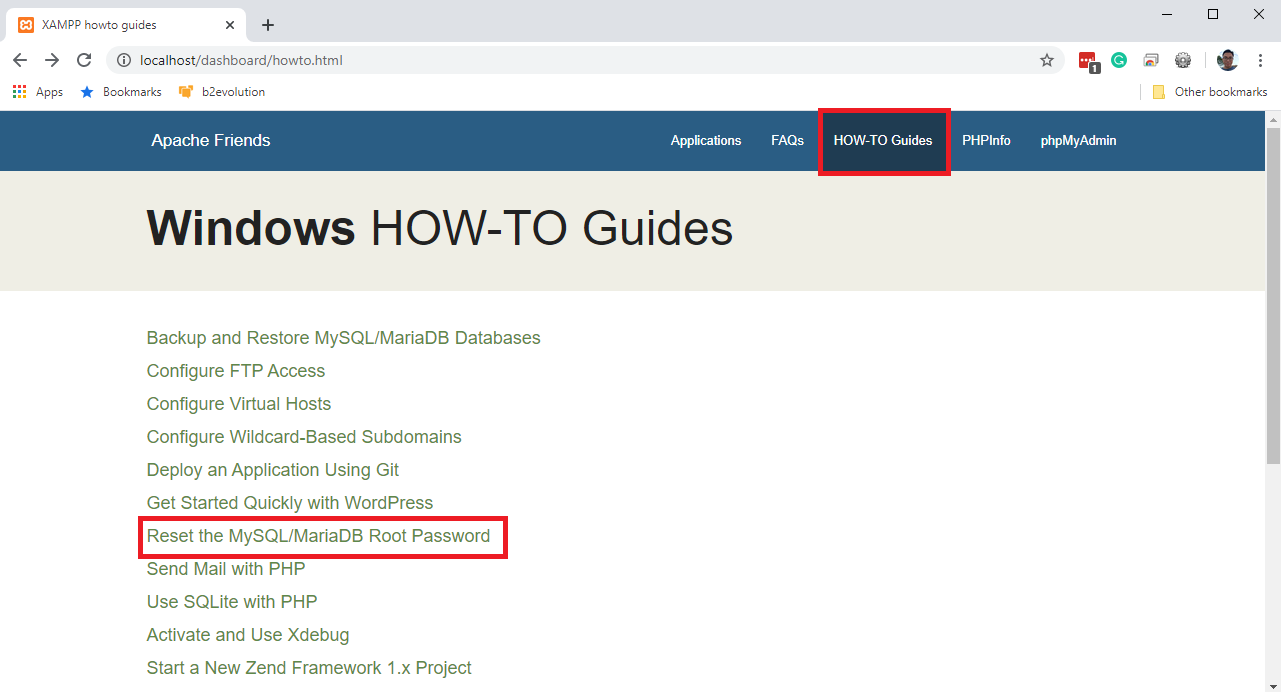Open the Bookmarks star folder

[x=120, y=92]
